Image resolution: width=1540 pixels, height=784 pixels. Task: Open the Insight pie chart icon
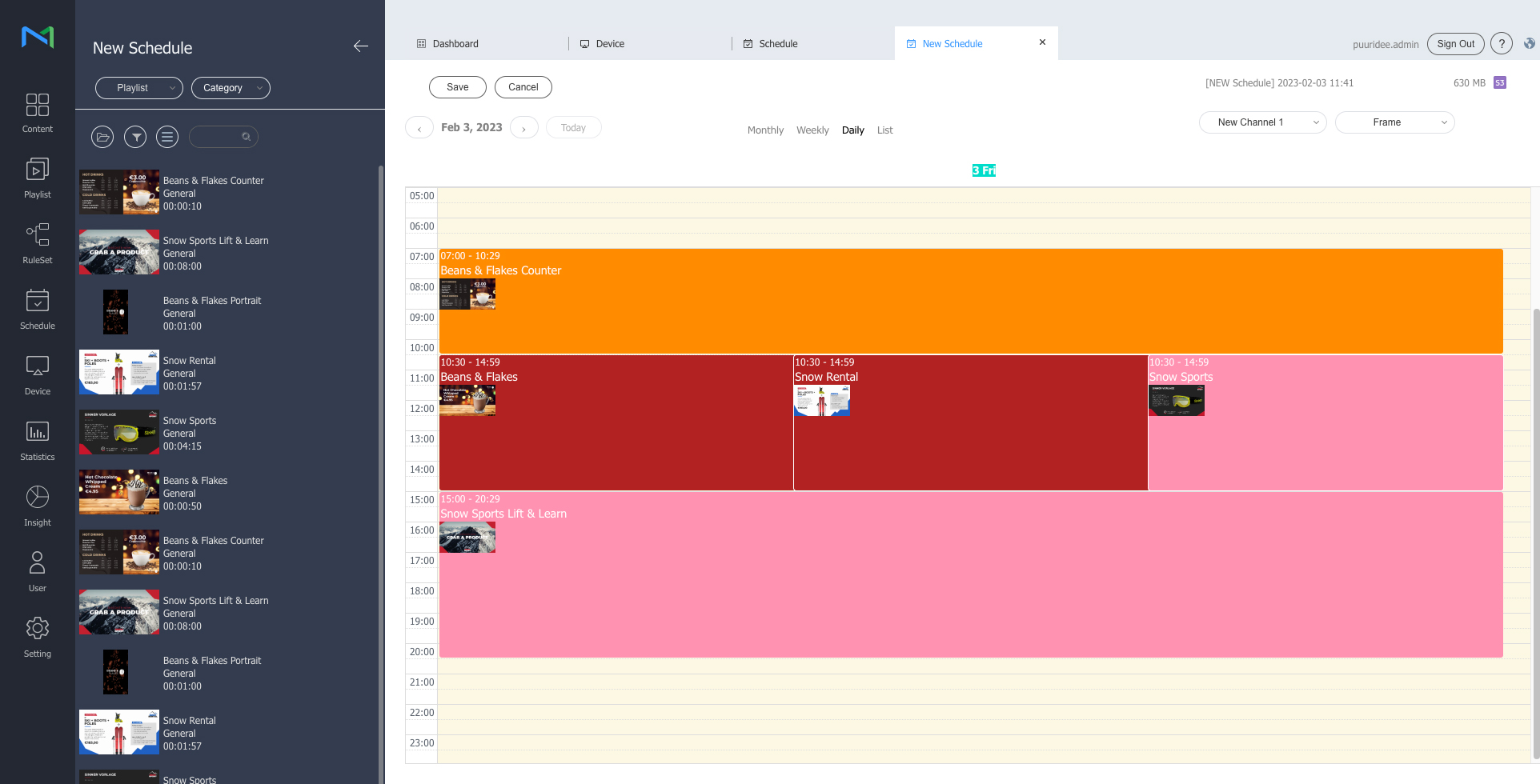click(38, 506)
